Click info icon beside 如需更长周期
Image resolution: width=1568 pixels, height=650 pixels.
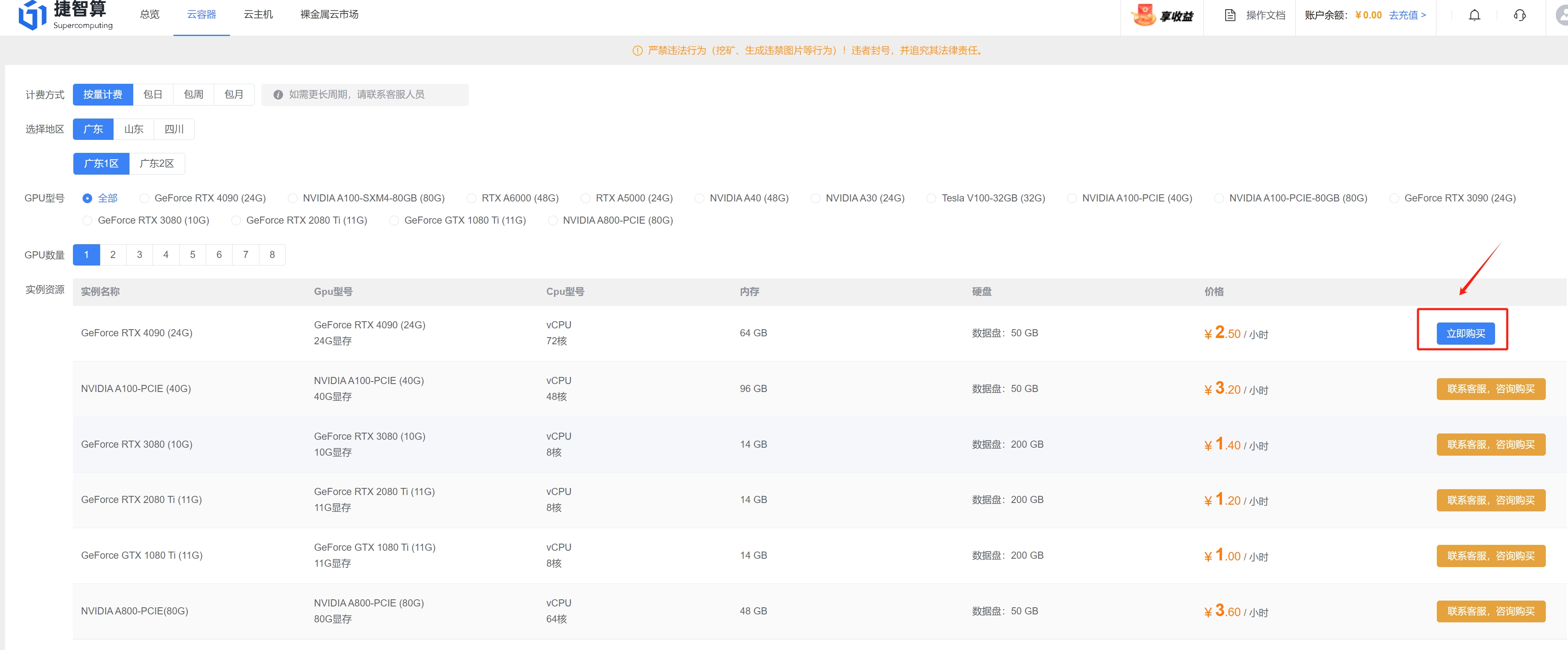tap(278, 94)
